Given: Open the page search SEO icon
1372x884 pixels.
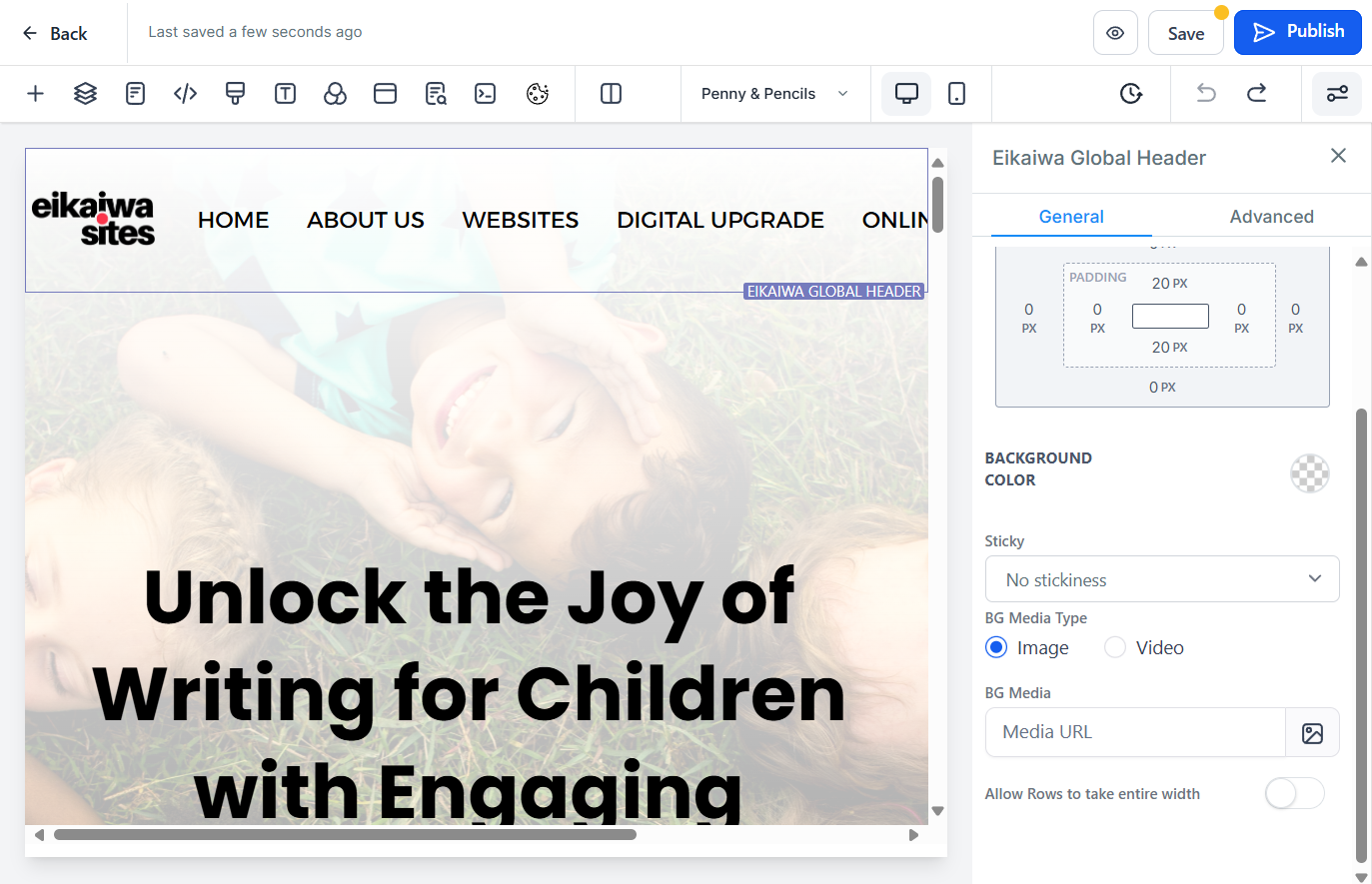Looking at the screenshot, I should click(436, 94).
